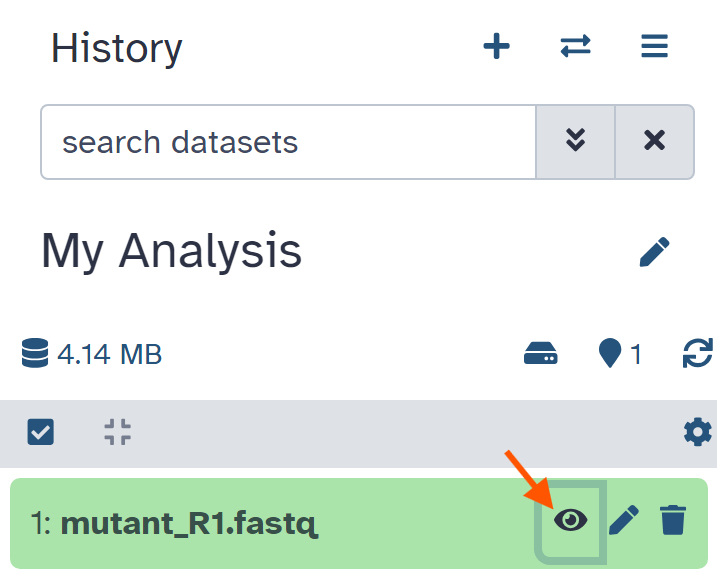
Task: Open preferred storage disk icon
Action: click(540, 354)
